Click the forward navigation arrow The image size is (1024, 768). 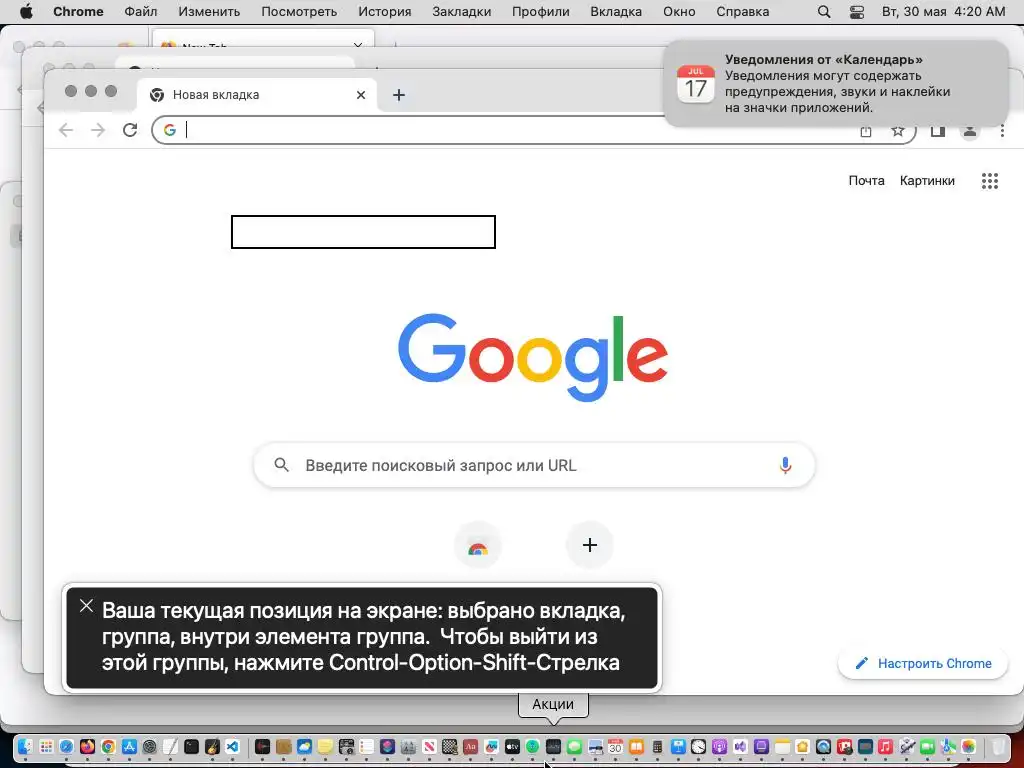click(x=98, y=130)
